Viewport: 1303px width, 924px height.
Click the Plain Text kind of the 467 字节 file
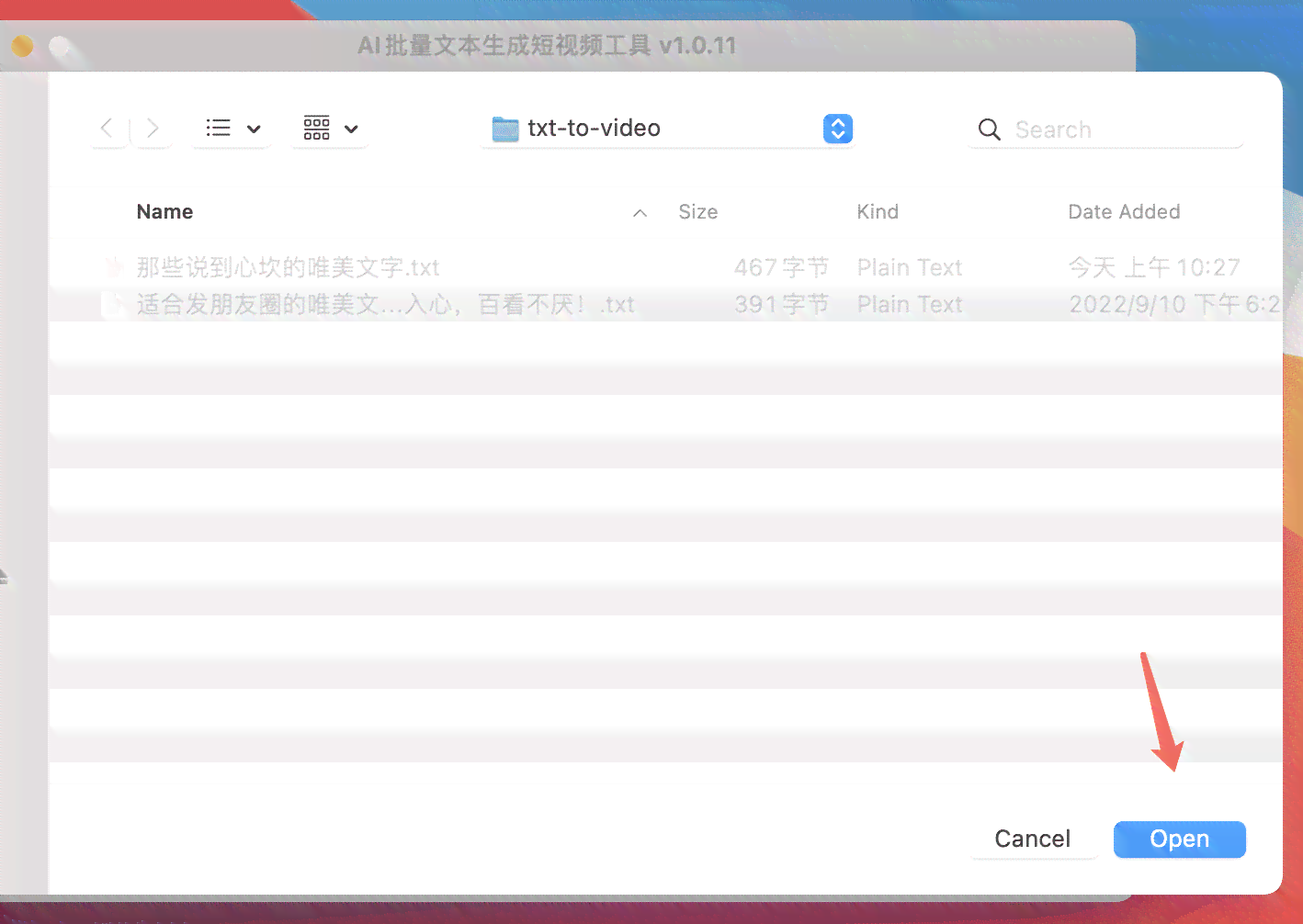[x=910, y=267]
